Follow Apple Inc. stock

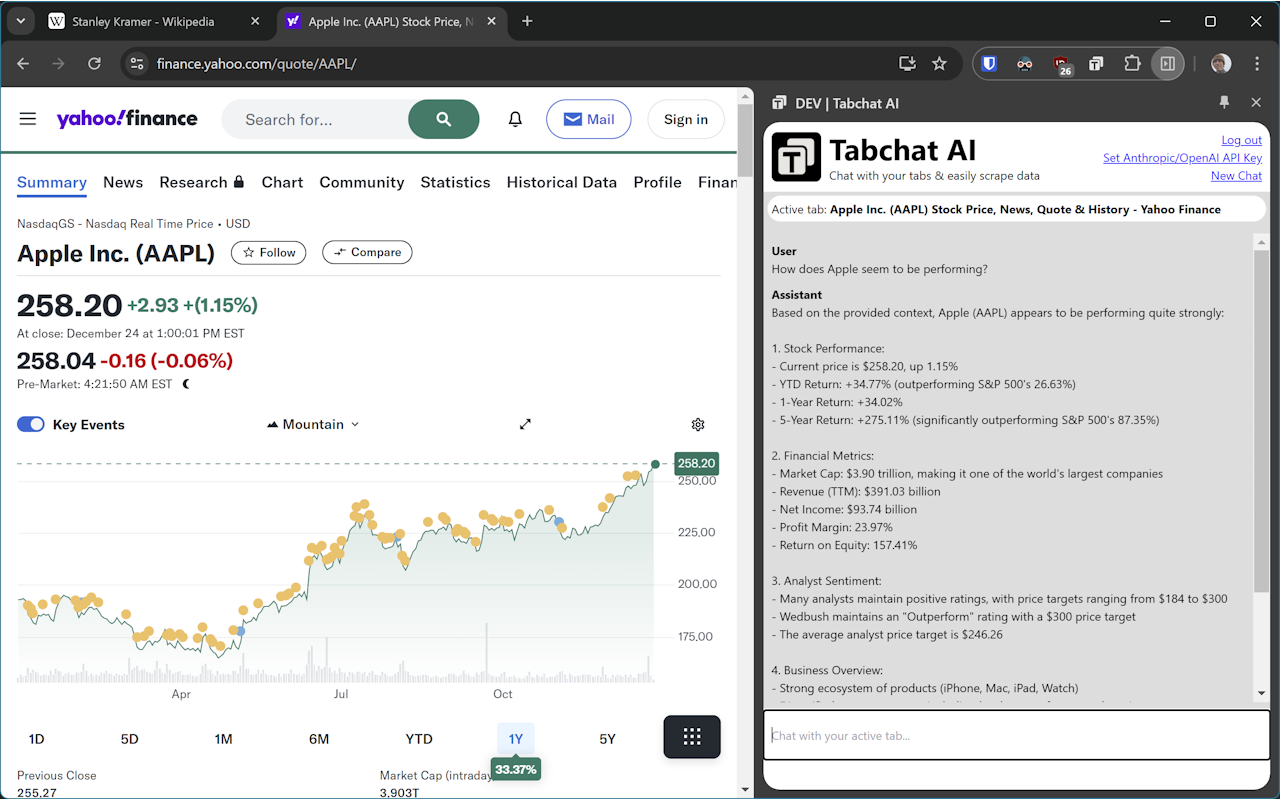[x=269, y=252]
